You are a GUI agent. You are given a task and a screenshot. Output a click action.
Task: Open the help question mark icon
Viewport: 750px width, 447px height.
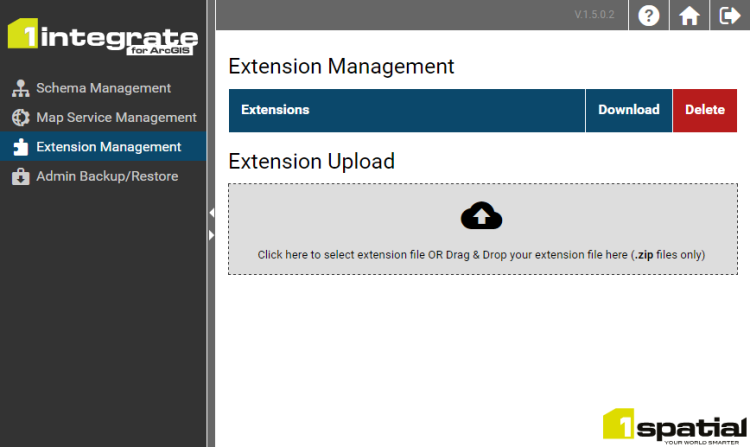[648, 16]
